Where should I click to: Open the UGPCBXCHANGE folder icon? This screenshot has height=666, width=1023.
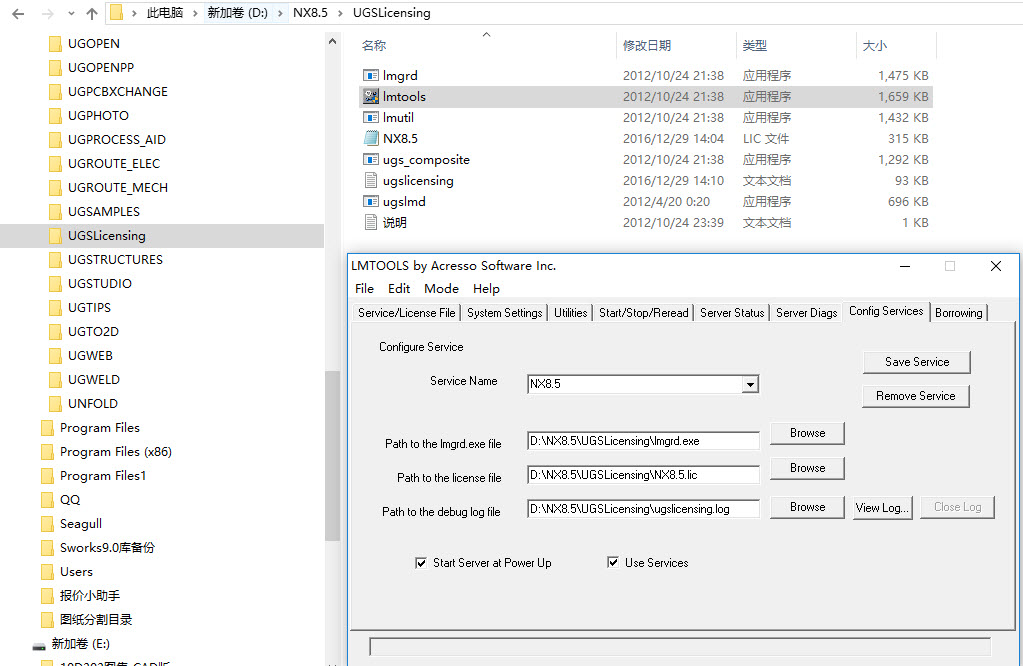click(55, 92)
